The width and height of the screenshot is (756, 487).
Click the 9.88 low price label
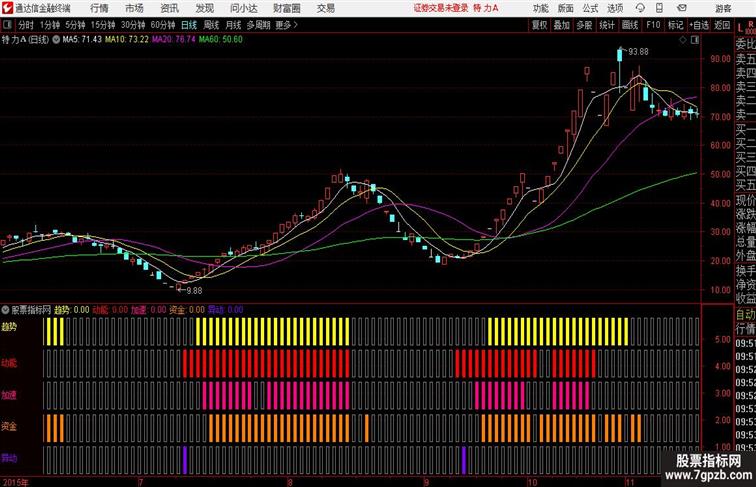point(194,291)
